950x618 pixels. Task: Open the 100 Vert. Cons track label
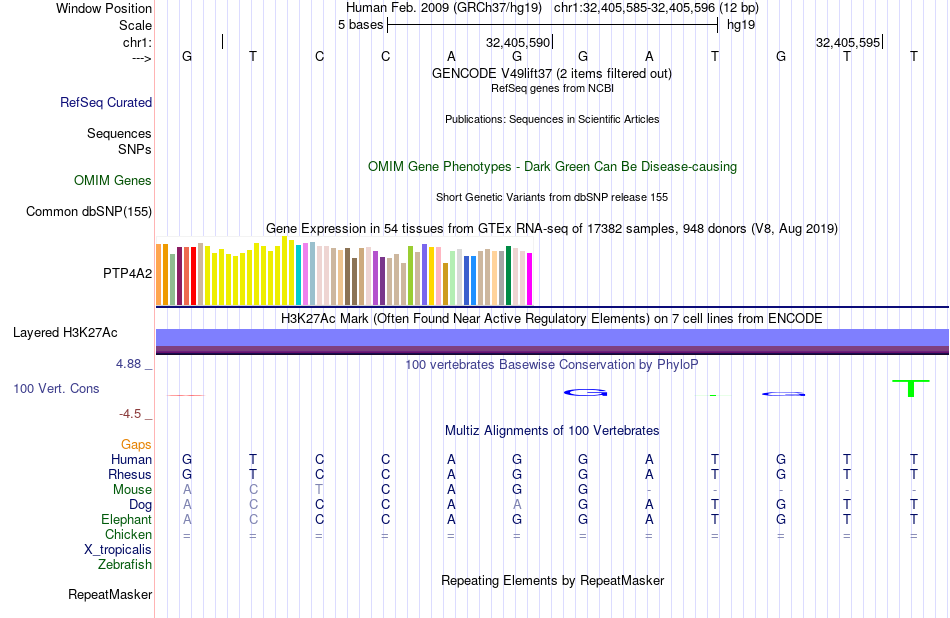[56, 388]
